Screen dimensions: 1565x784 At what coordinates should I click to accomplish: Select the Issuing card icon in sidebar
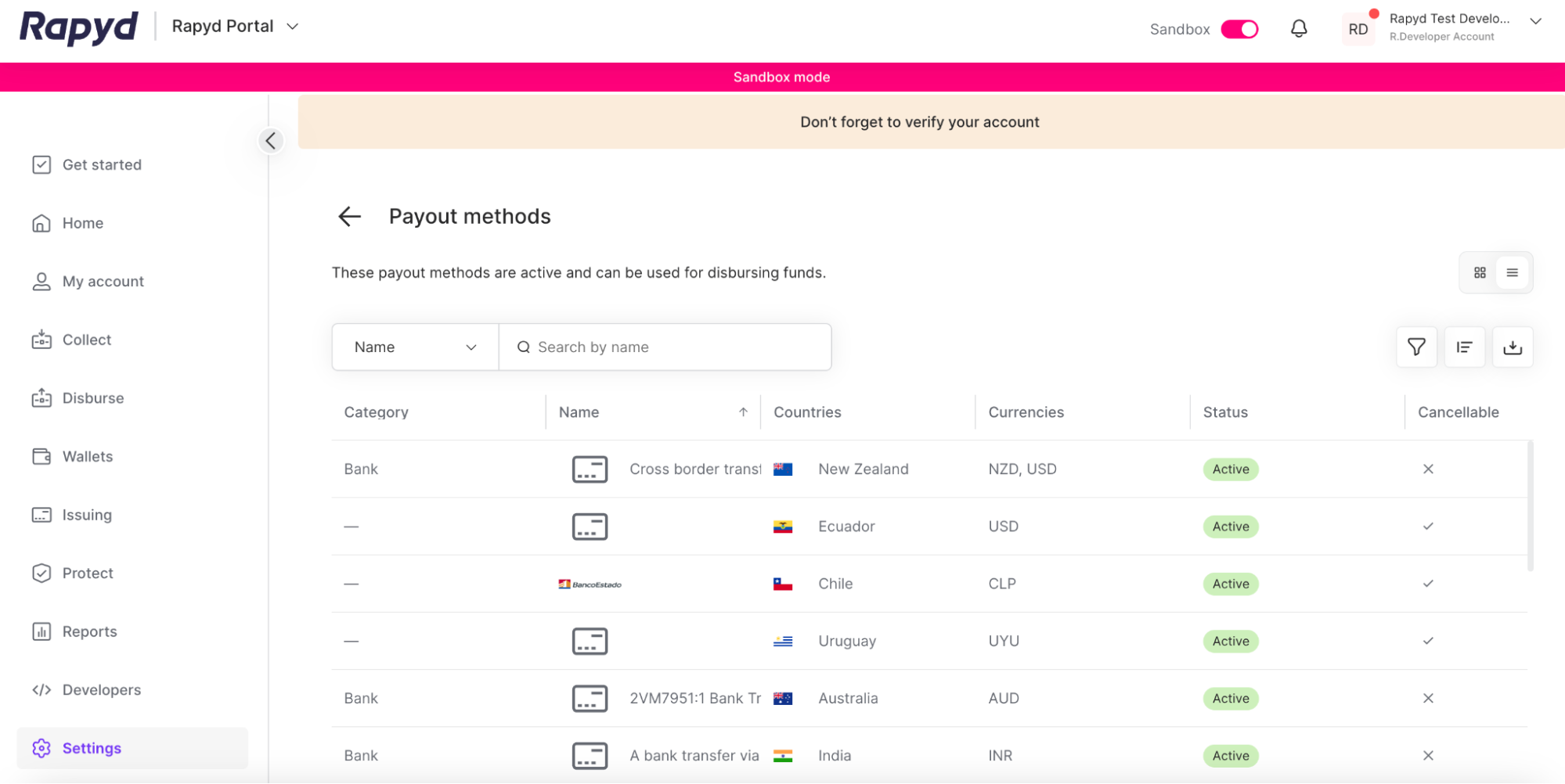pyautogui.click(x=41, y=515)
